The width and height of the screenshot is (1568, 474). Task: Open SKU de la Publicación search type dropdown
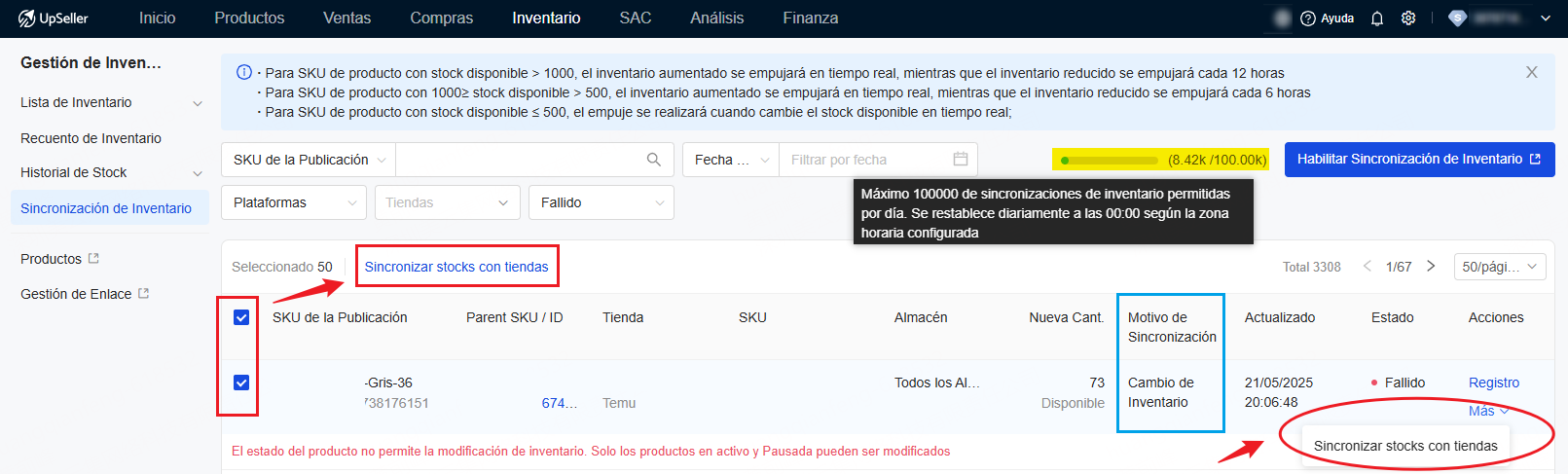[309, 160]
